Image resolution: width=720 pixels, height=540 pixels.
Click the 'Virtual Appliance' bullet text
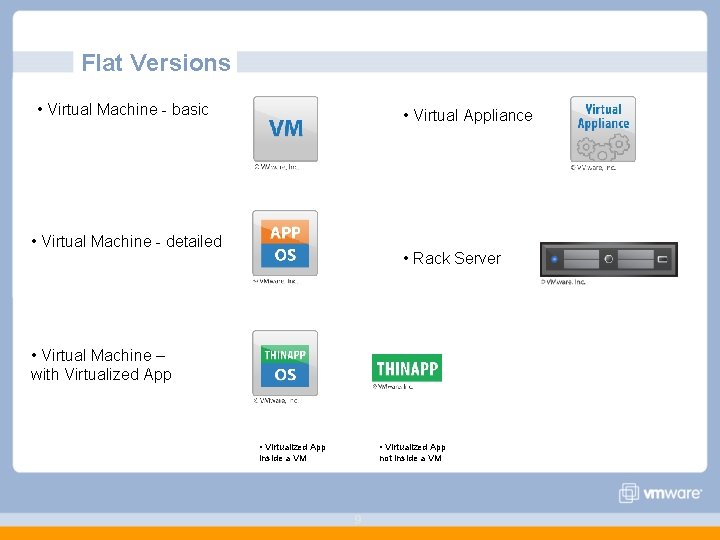point(468,115)
